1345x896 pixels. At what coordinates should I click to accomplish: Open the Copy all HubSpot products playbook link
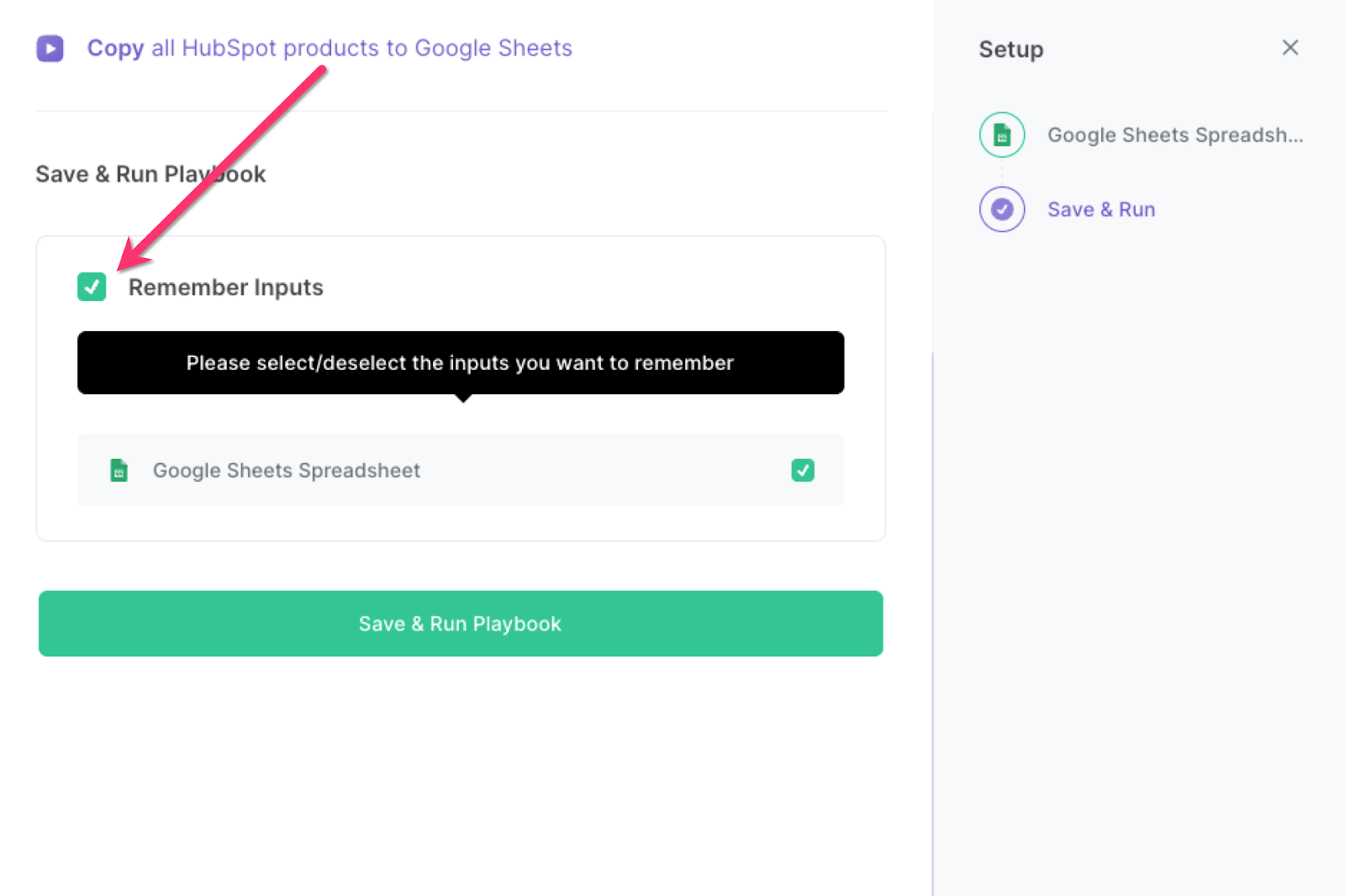[330, 48]
